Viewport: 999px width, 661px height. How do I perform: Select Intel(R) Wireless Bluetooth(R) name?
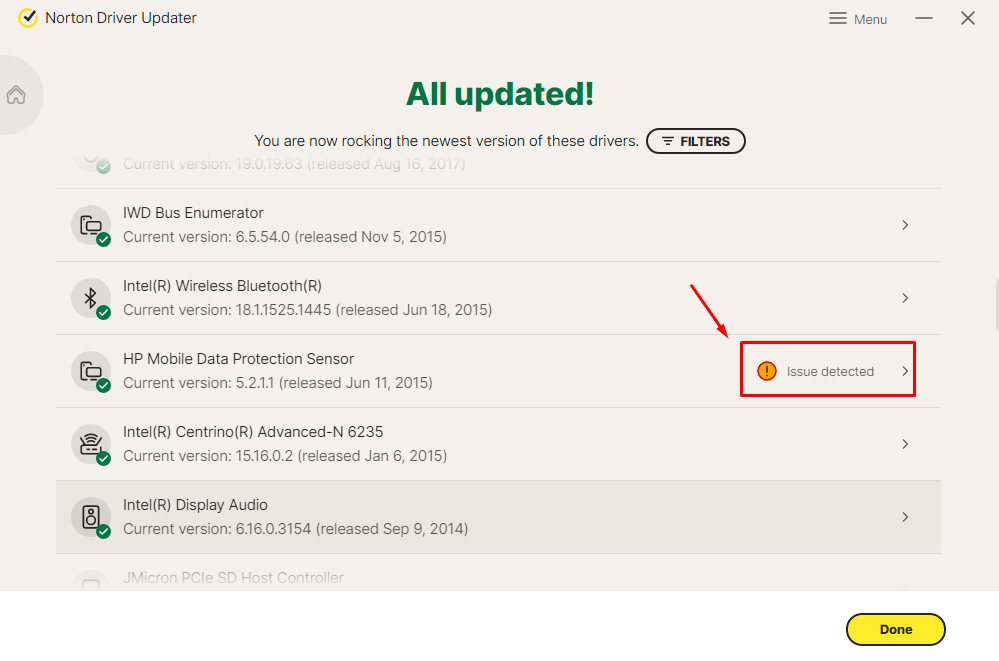[x=222, y=286]
